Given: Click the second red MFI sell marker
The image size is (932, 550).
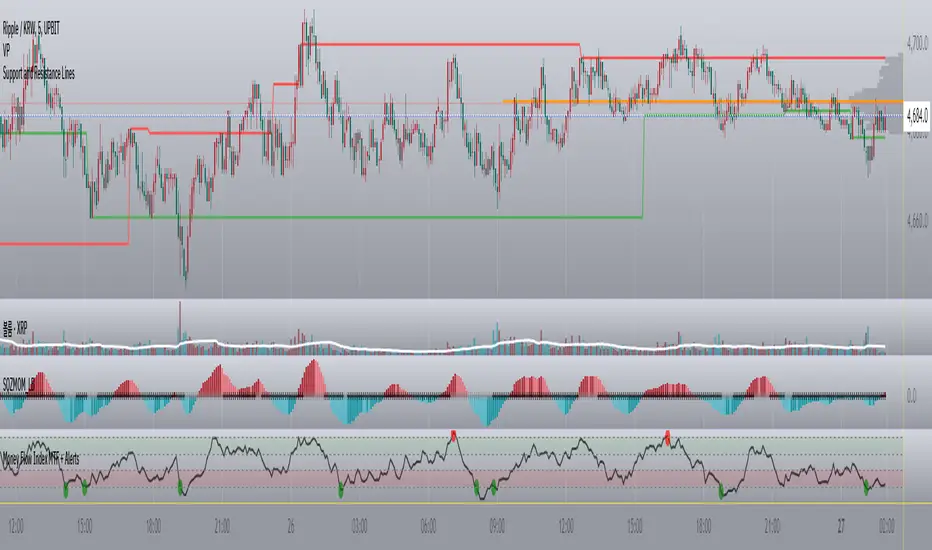Looking at the screenshot, I should point(667,438).
